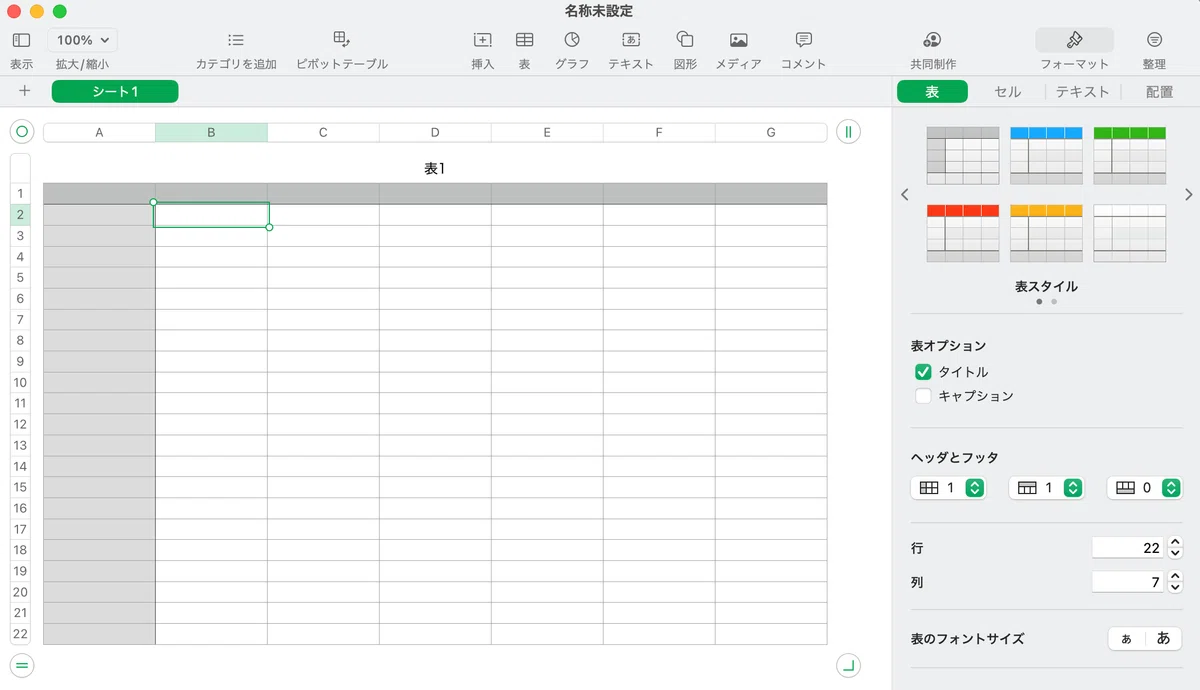
Task: Select the blue header table style
Action: tap(1046, 155)
